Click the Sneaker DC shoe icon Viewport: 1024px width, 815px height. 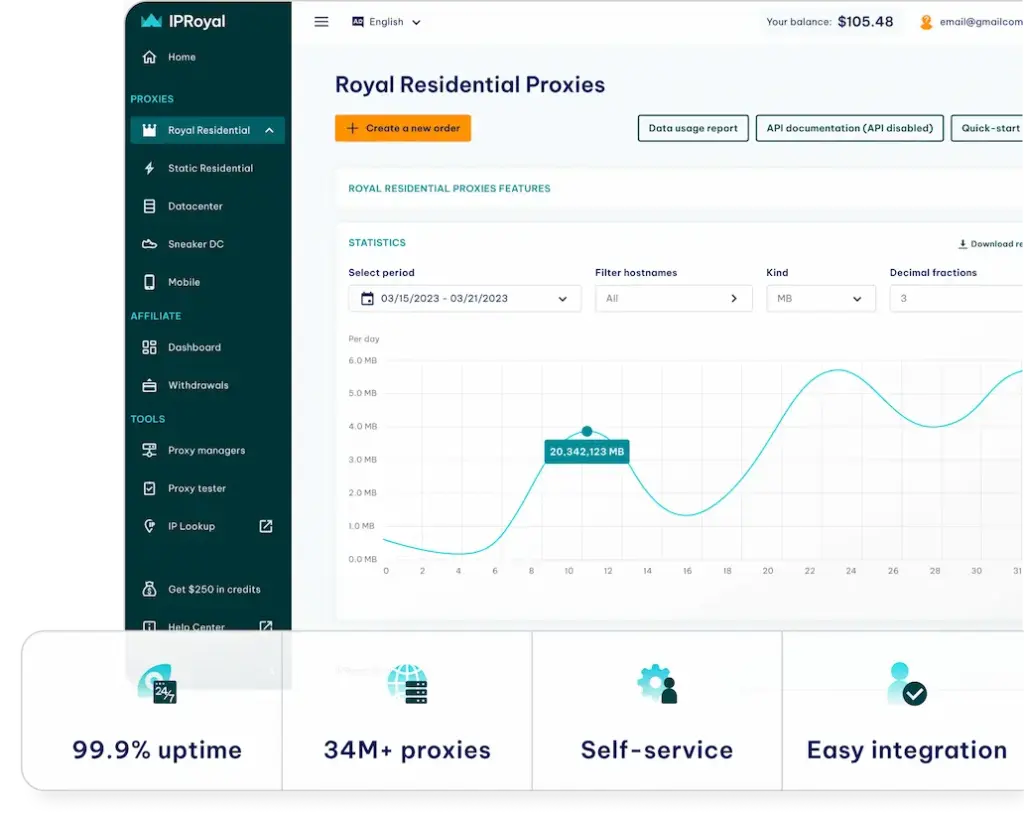click(150, 244)
